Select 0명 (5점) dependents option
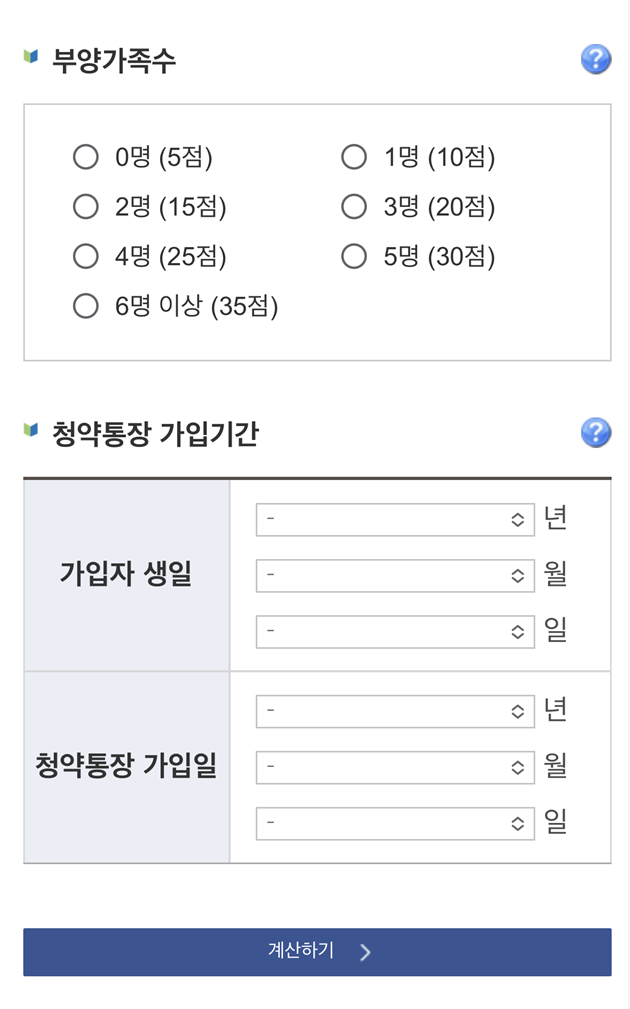This screenshot has width=630, height=1009. click(x=86, y=157)
